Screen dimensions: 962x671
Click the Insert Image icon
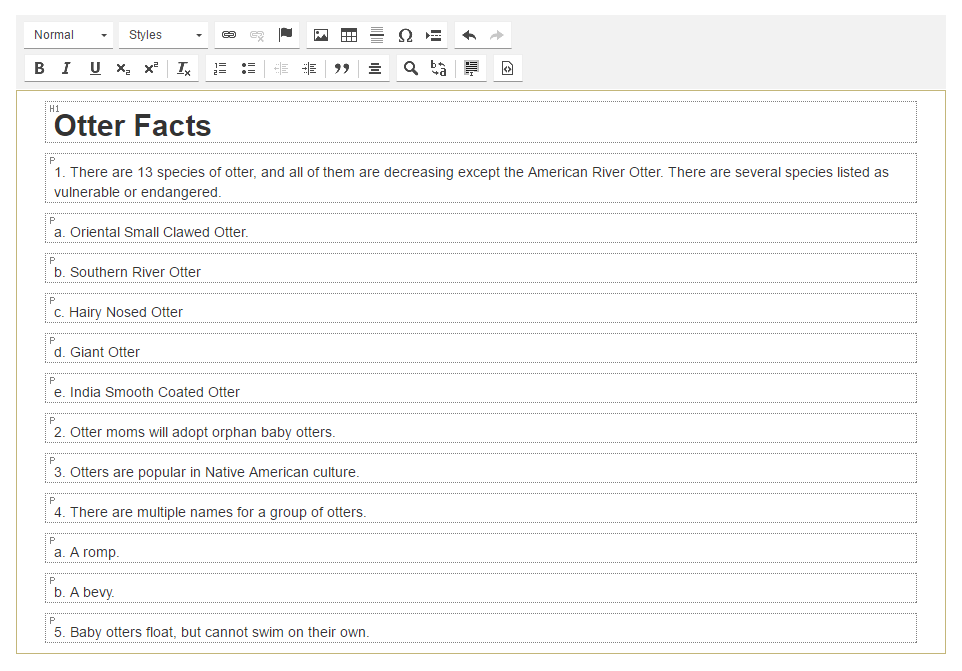pyautogui.click(x=321, y=35)
